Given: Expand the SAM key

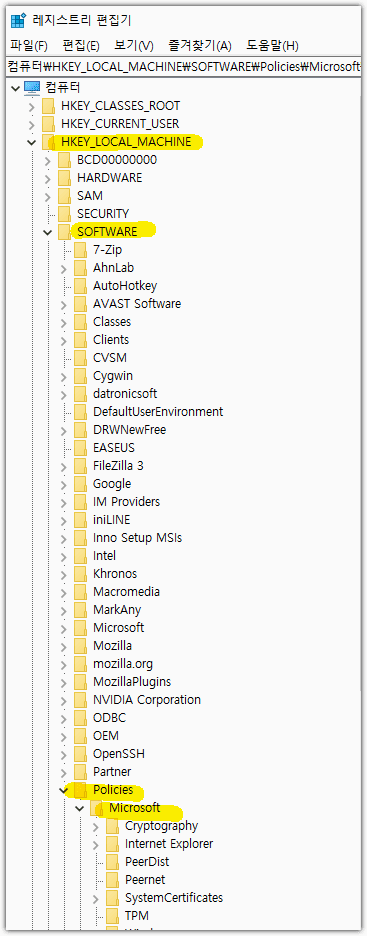Looking at the screenshot, I should pyautogui.click(x=47, y=196).
